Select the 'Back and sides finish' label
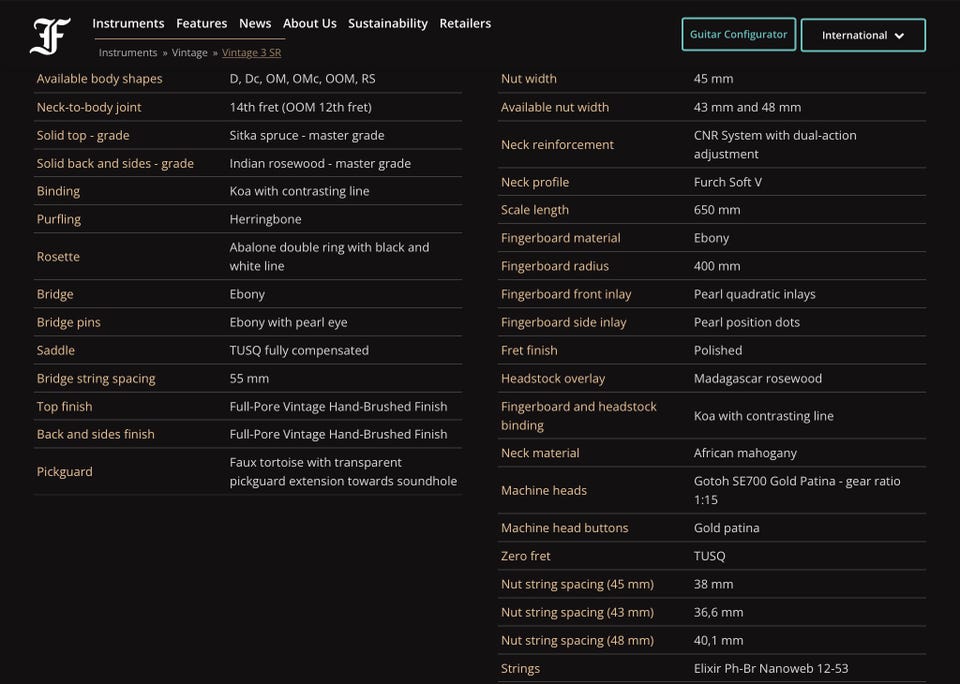This screenshot has height=684, width=960. (96, 434)
